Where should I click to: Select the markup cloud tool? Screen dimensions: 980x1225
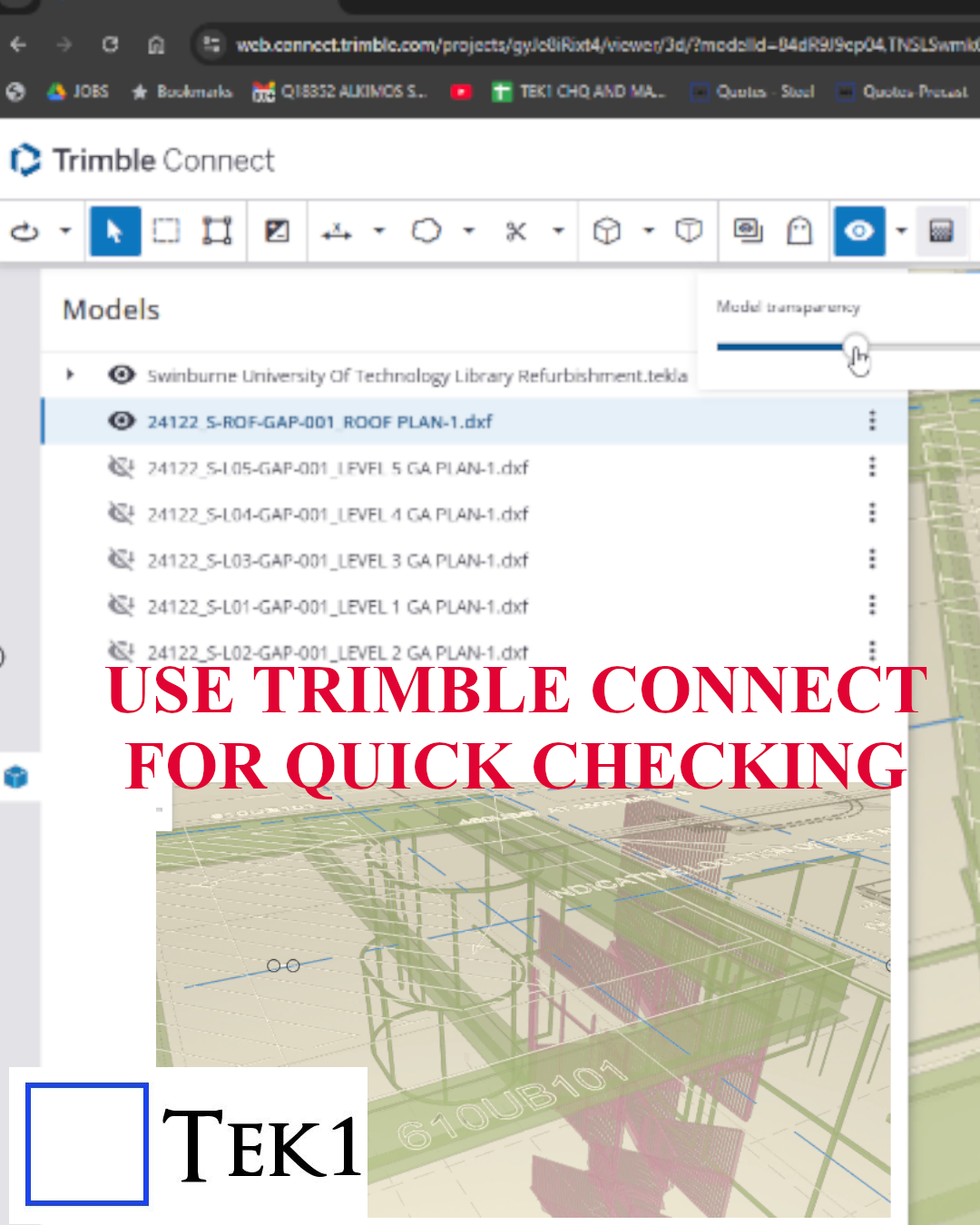point(426,231)
